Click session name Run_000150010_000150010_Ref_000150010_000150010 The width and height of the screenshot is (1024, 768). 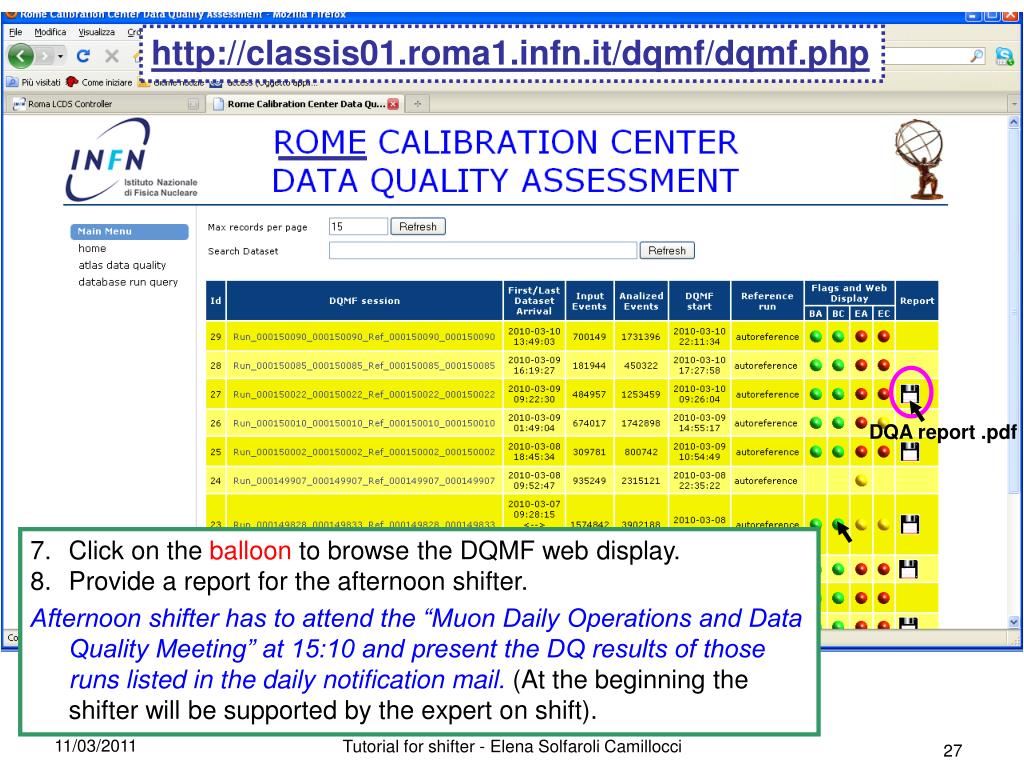[x=364, y=423]
